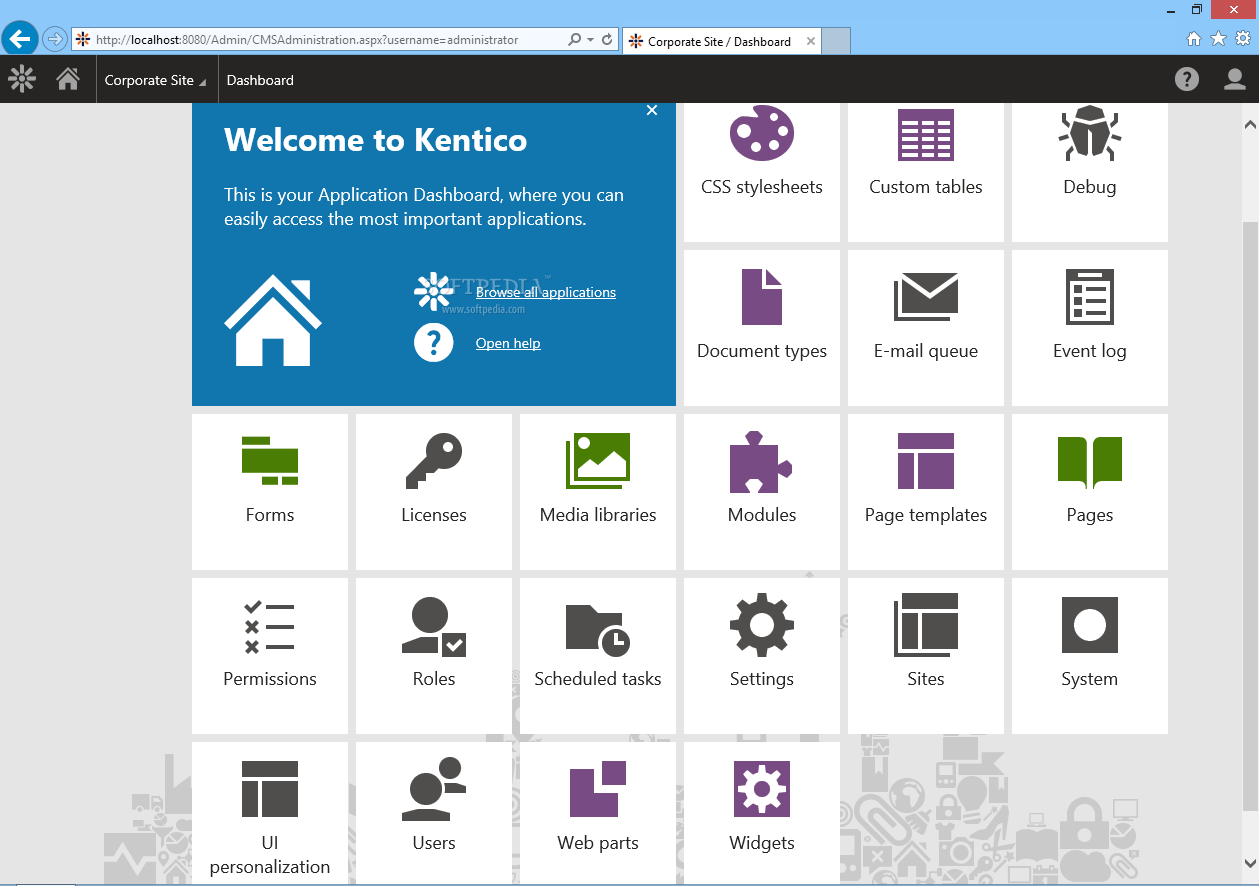Click the browser forward arrow button
Screen dimensions: 1259x886
pyautogui.click(x=54, y=39)
